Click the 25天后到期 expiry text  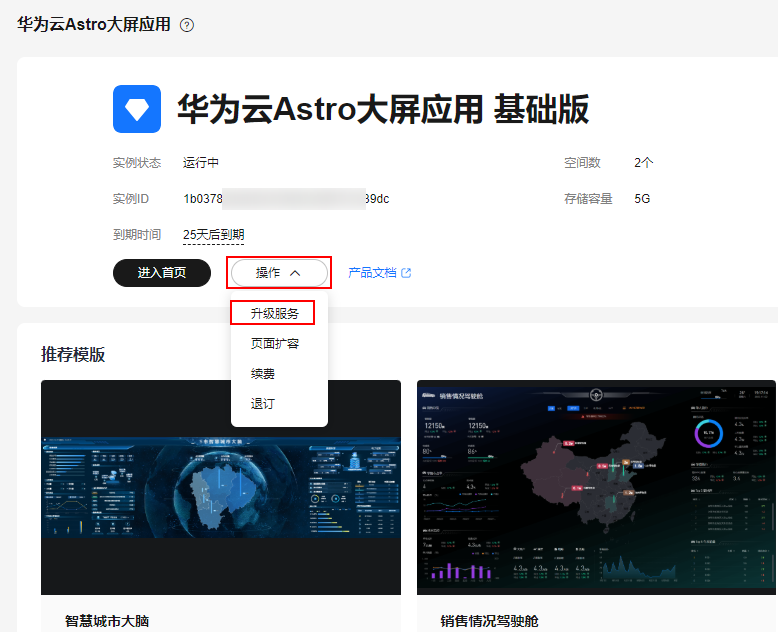tap(213, 234)
